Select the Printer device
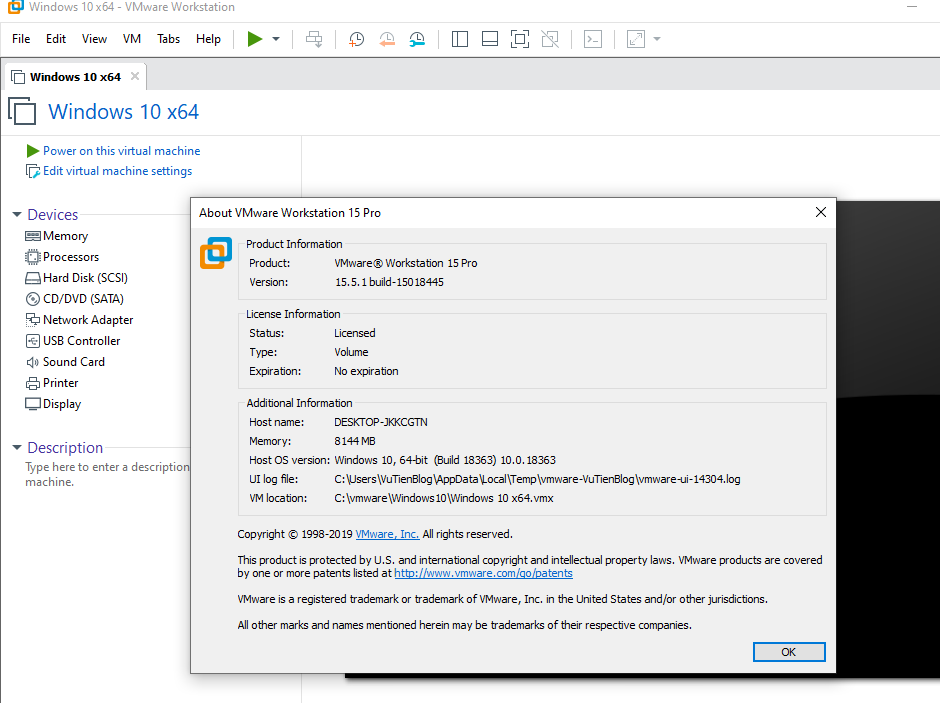This screenshot has width=940, height=703. click(52, 383)
